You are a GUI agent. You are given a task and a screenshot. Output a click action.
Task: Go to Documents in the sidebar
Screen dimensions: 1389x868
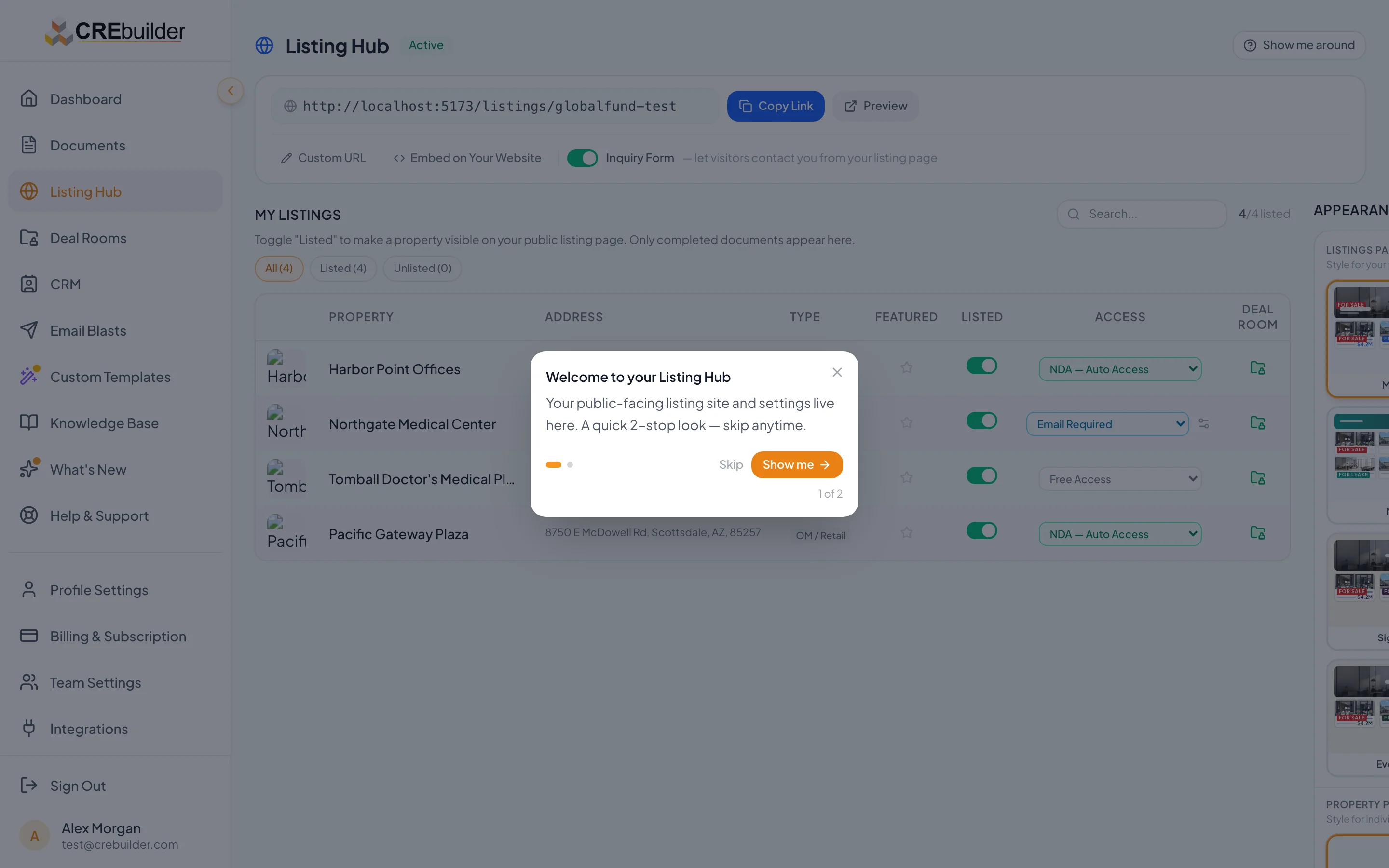[115, 145]
